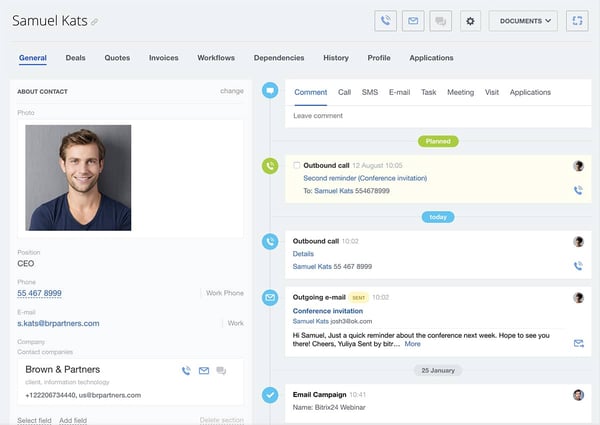Click phone icon in planned outbound call

point(578,190)
